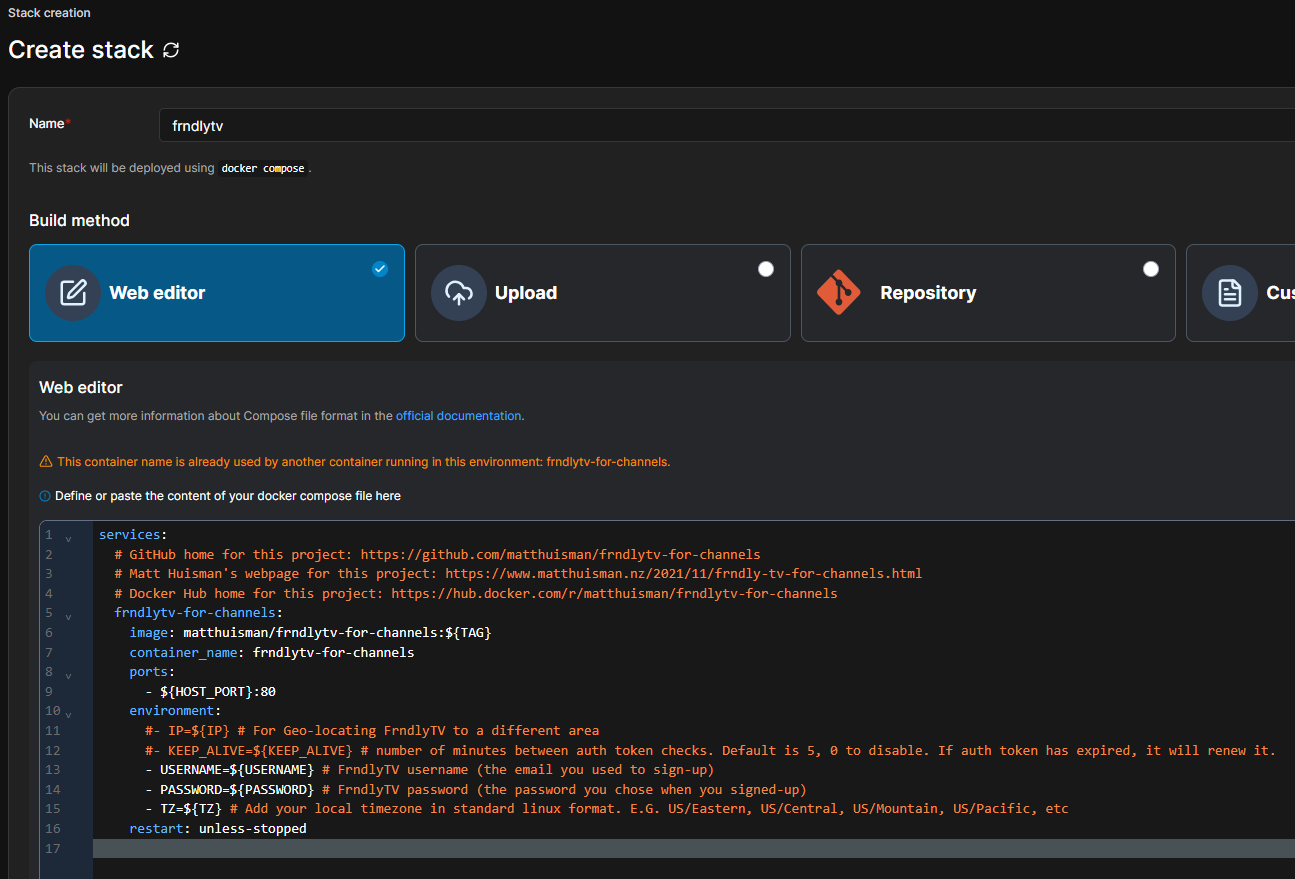The image size is (1295, 879).
Task: Collapse the ports section at line 8
Action: (x=68, y=675)
